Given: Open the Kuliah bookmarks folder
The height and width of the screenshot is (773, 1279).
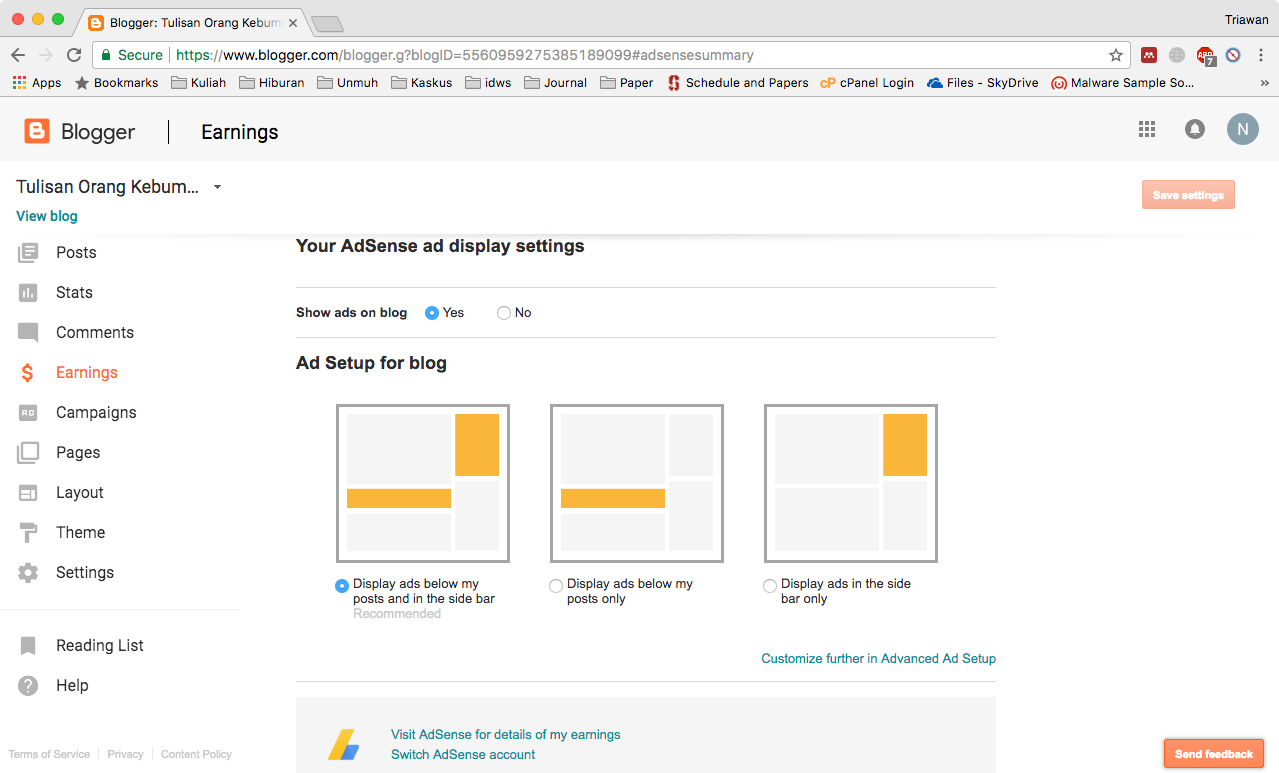Looking at the screenshot, I should pyautogui.click(x=199, y=83).
